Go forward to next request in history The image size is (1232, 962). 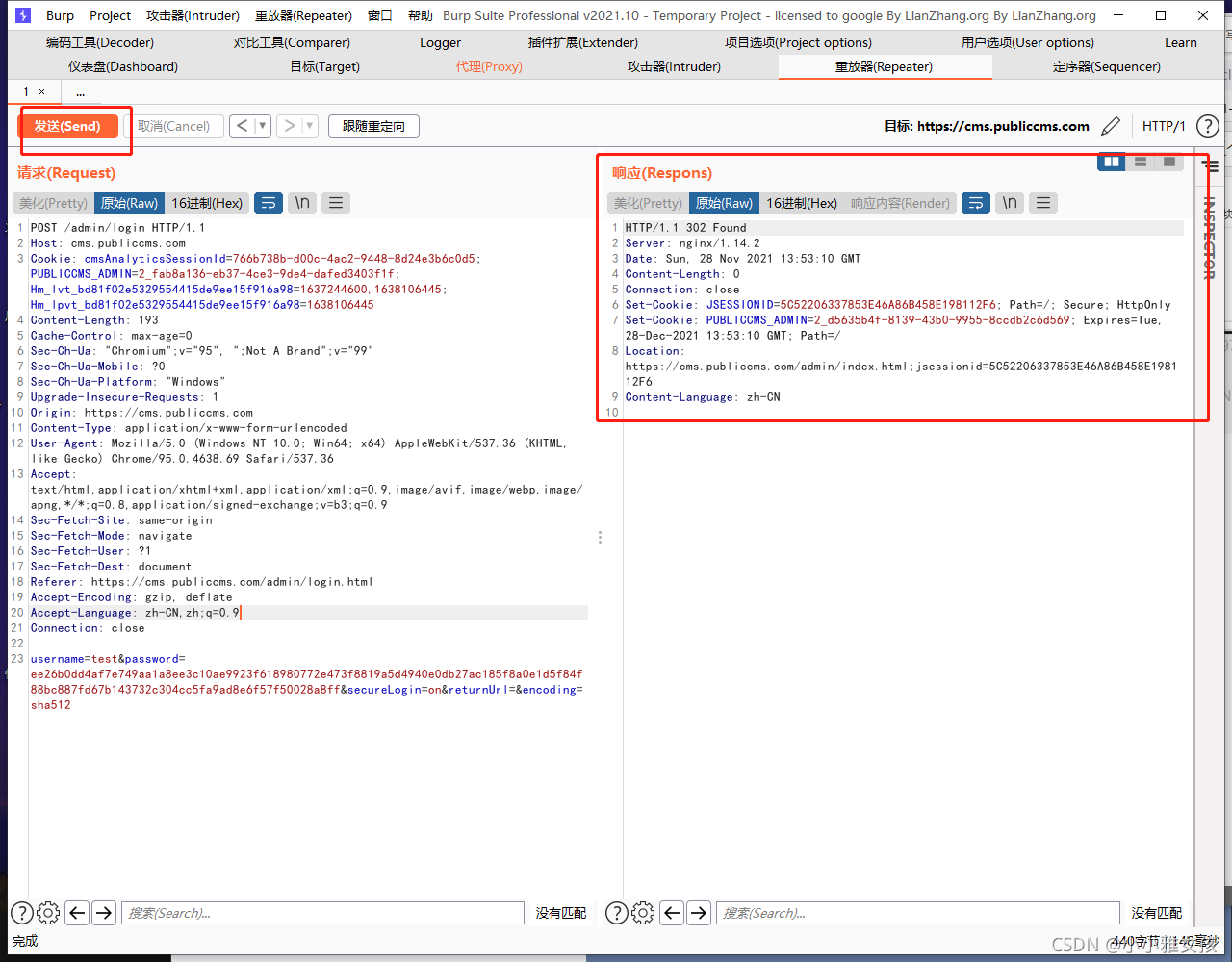point(289,126)
